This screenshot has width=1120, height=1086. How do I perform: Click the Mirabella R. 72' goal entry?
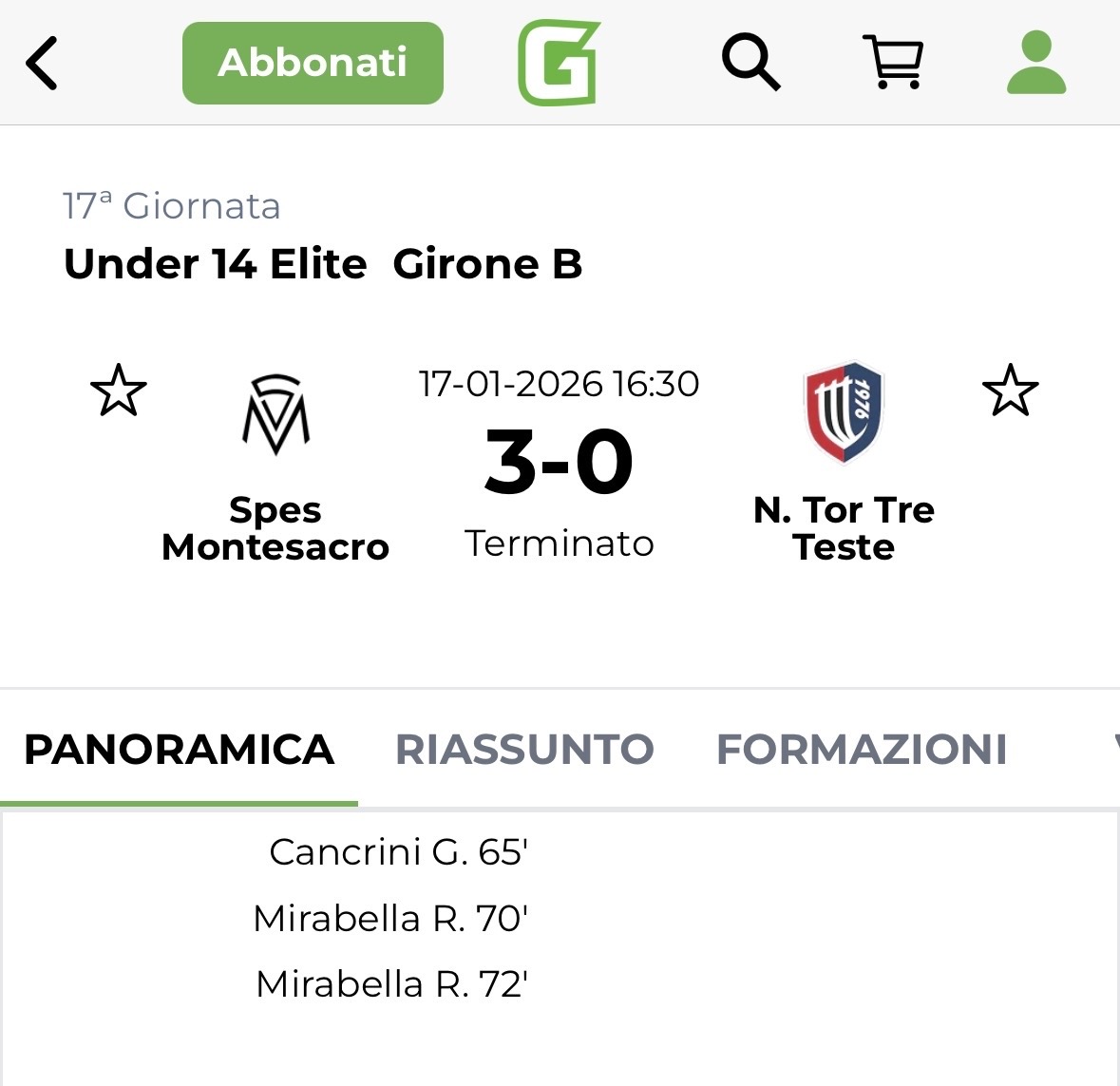click(x=391, y=984)
